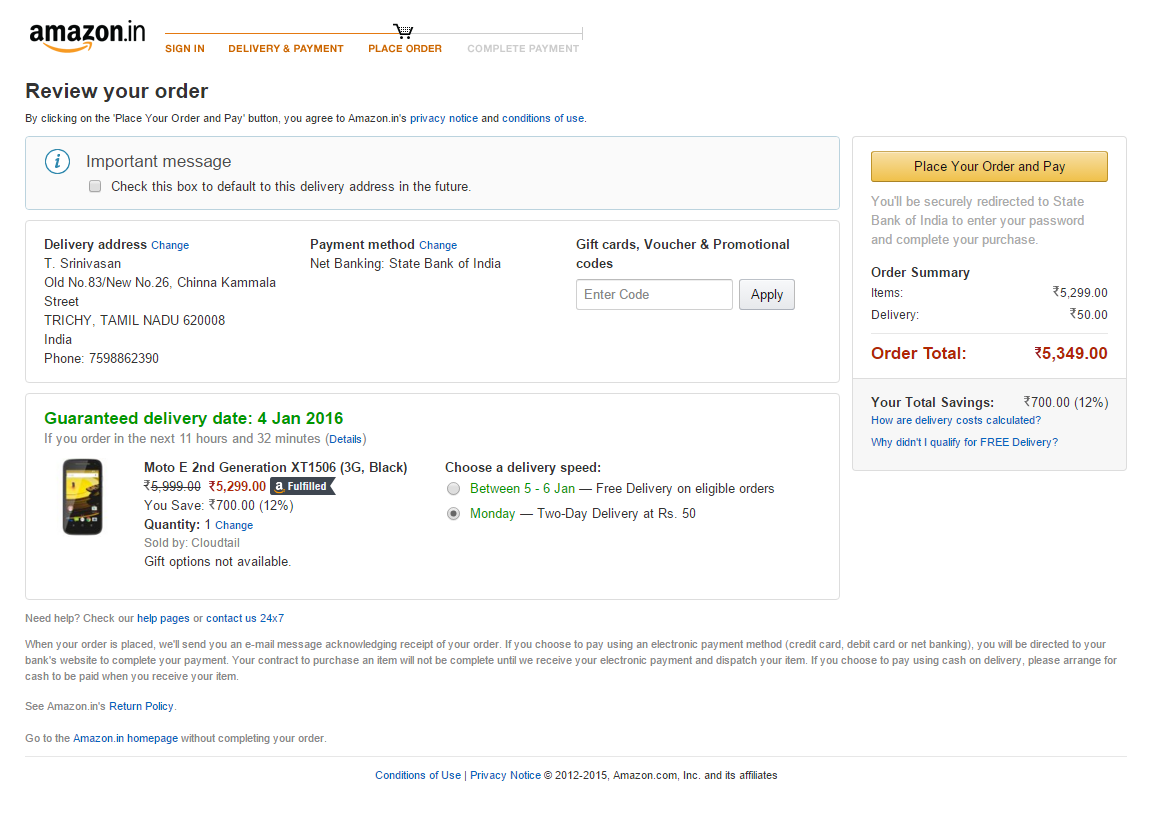The image size is (1175, 819).
Task: Click the Items ₹5,299.00 amount
Action: [1080, 292]
